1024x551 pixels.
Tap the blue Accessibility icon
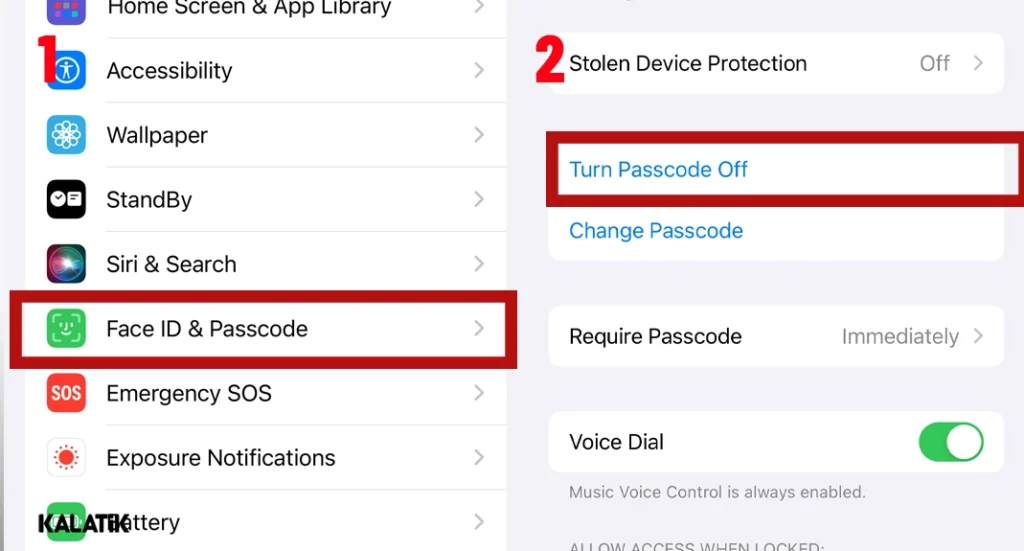[x=66, y=71]
